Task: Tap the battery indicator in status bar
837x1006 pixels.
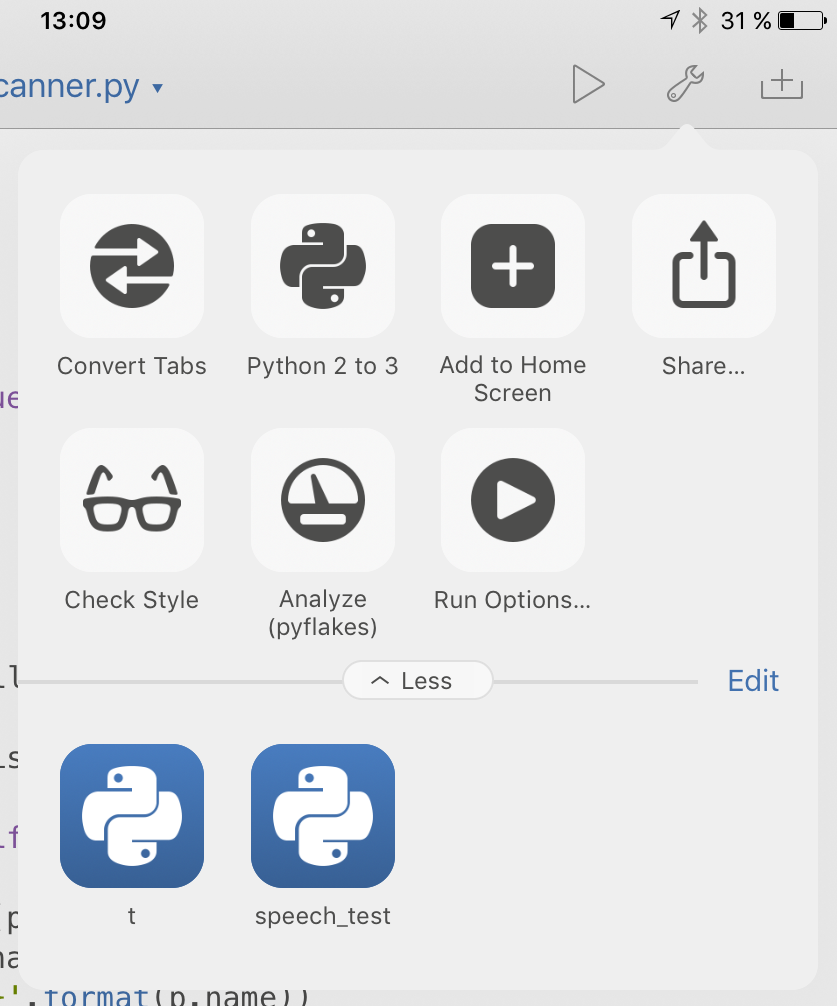Action: click(x=800, y=20)
